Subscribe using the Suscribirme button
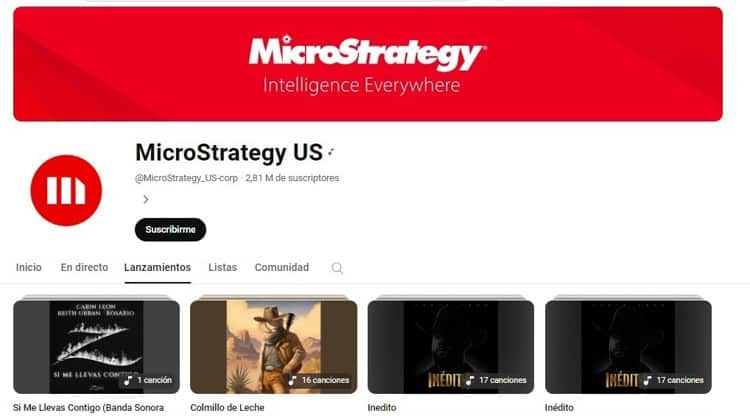750x416 pixels. (x=170, y=230)
